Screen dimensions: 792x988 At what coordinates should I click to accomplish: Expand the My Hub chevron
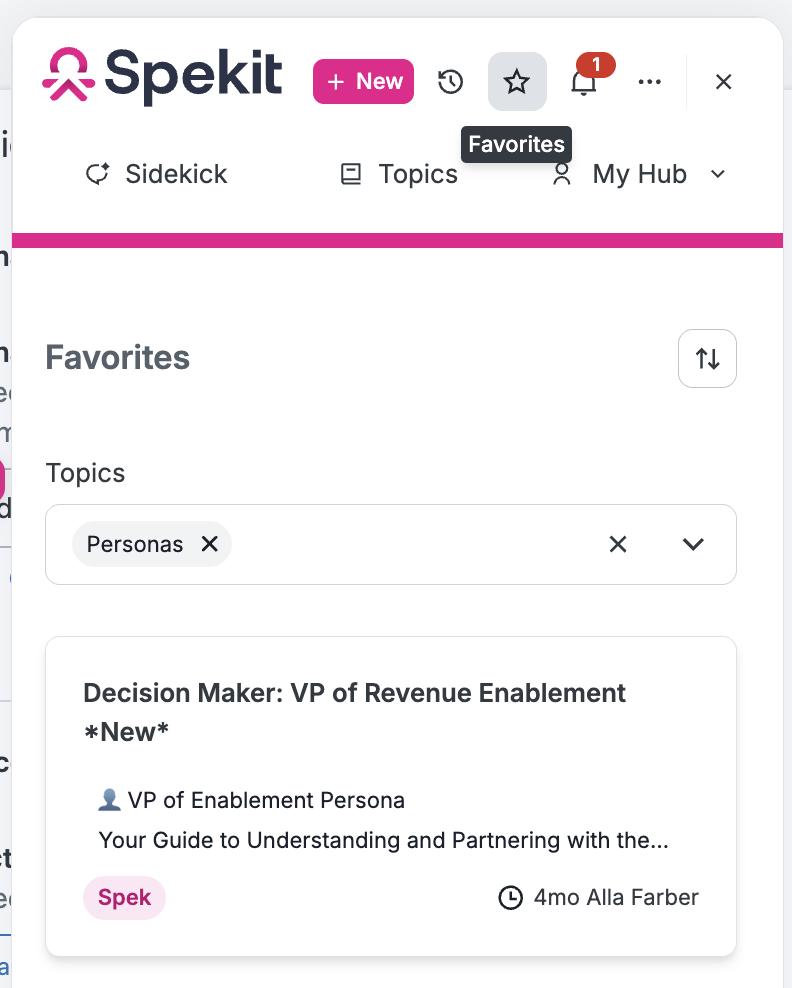[x=718, y=174]
